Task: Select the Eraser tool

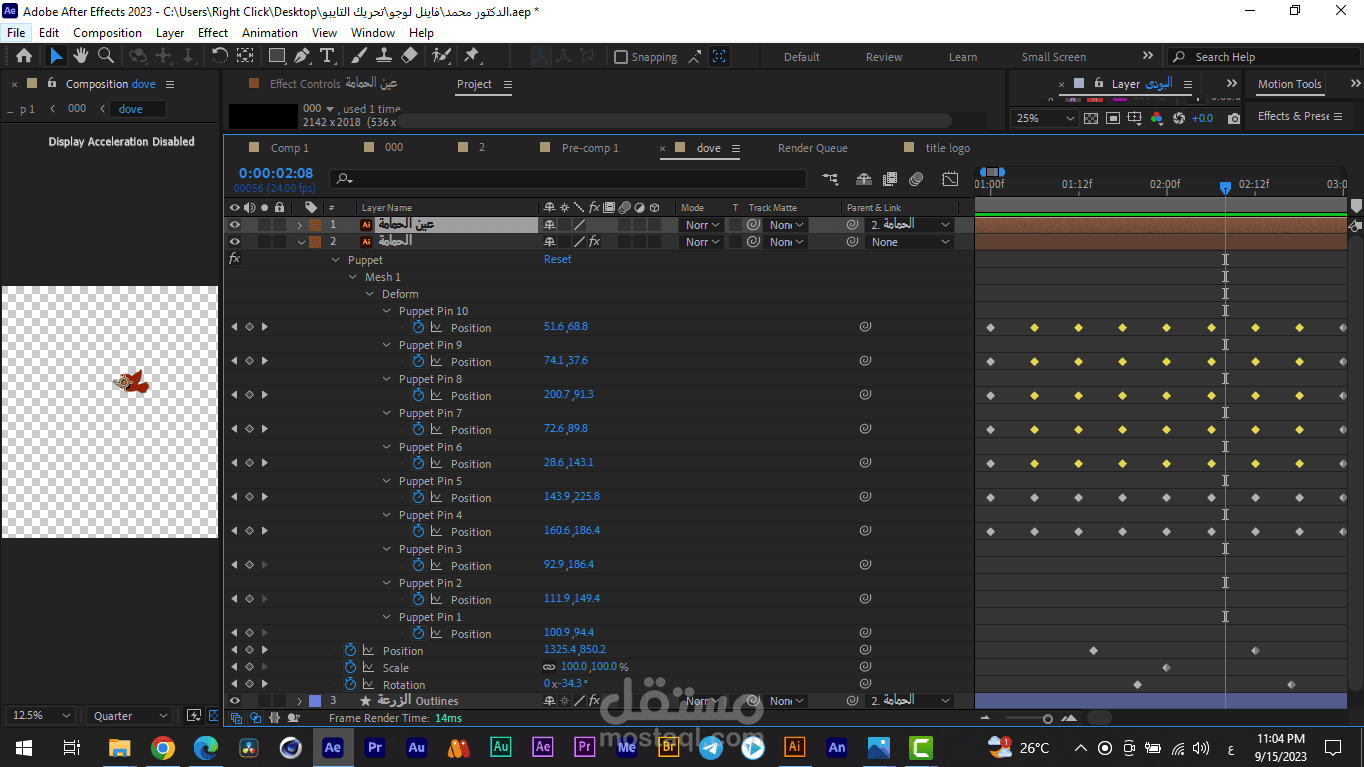Action: (x=409, y=56)
